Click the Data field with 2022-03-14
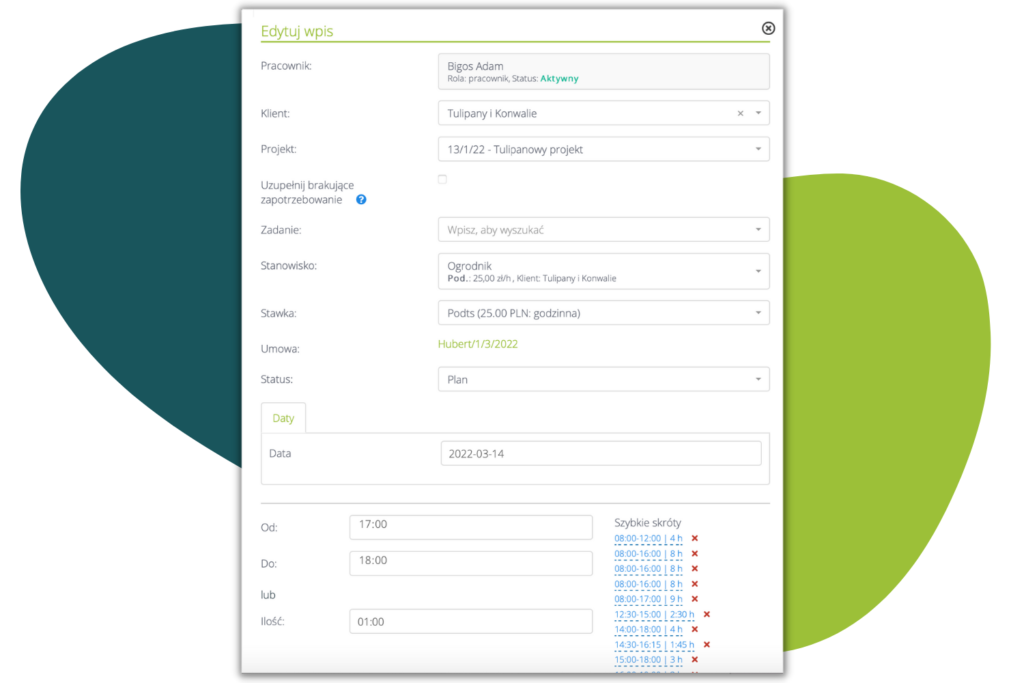Screen dimensions: 1024x683 (600, 453)
